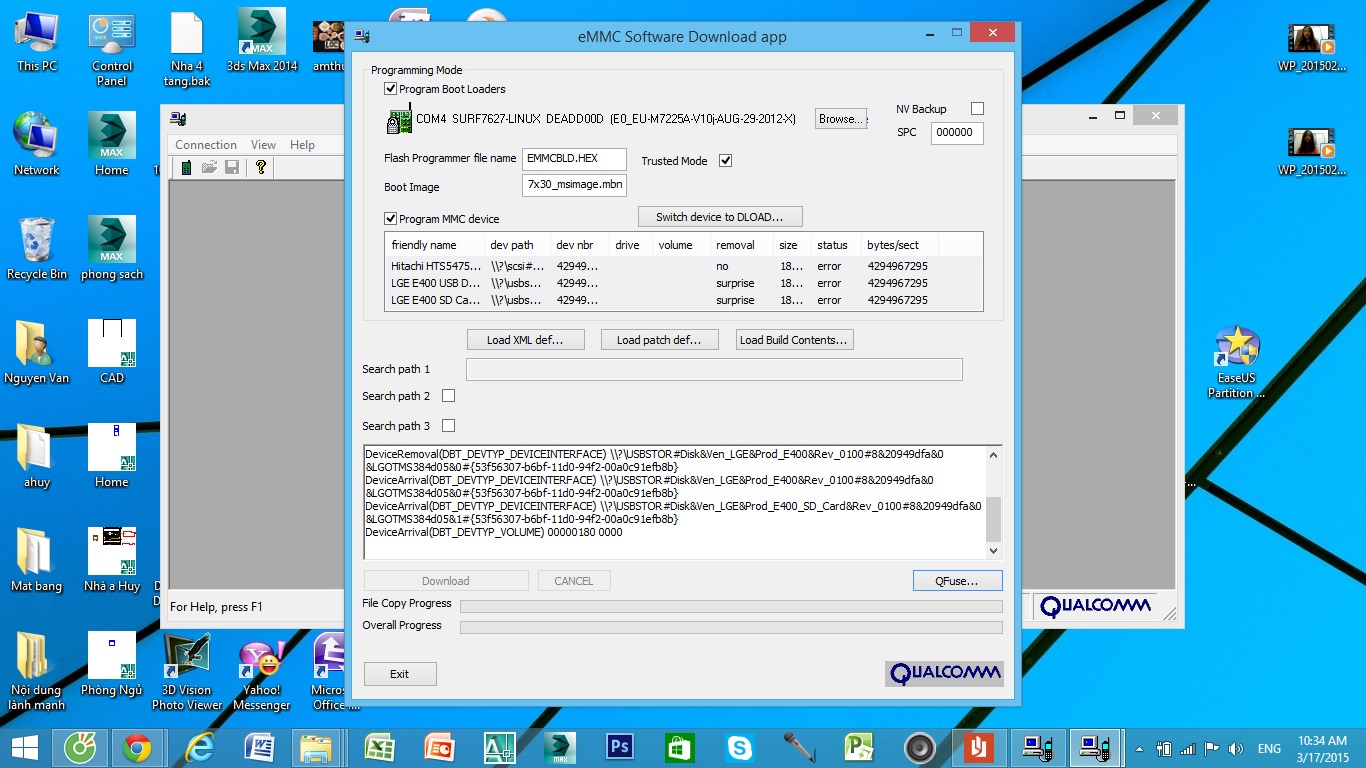Click the Browse... button
This screenshot has width=1366, height=768.
click(841, 119)
